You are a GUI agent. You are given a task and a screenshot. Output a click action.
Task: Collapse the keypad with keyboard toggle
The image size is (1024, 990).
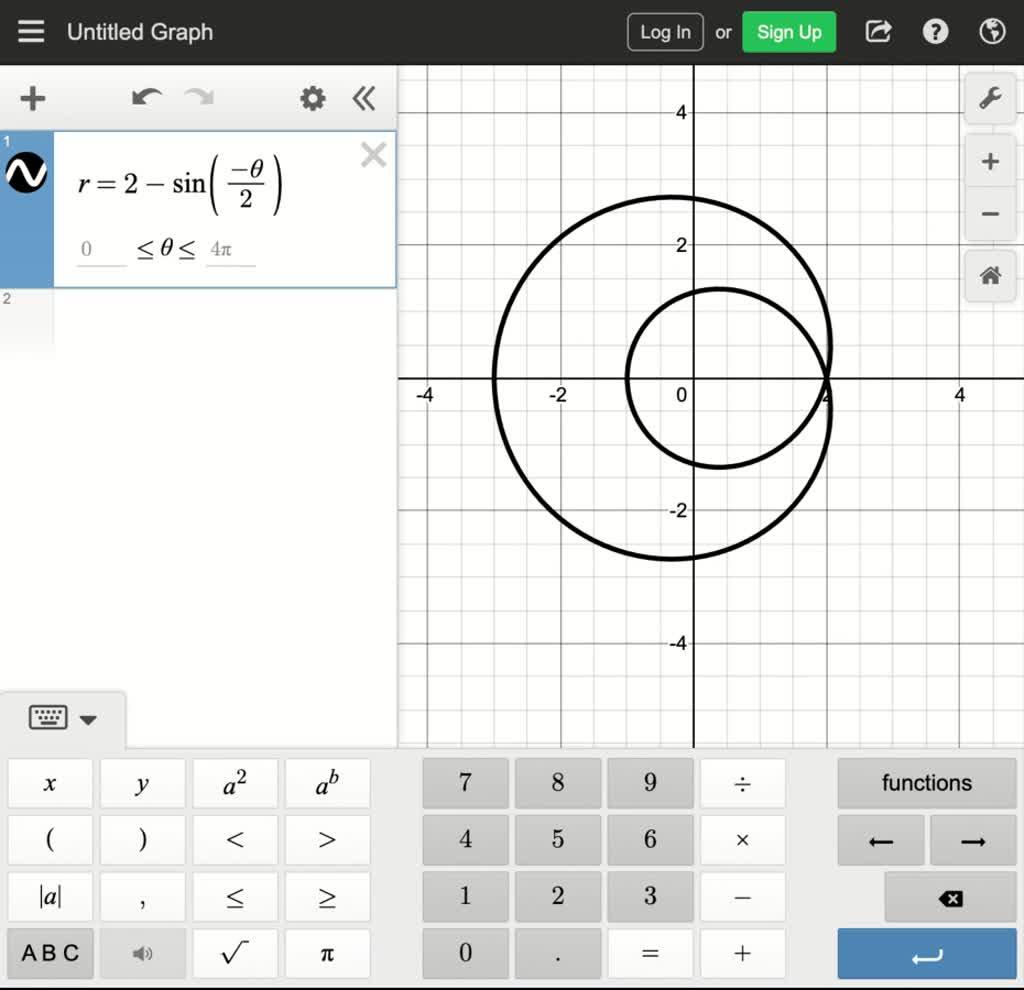(x=62, y=718)
